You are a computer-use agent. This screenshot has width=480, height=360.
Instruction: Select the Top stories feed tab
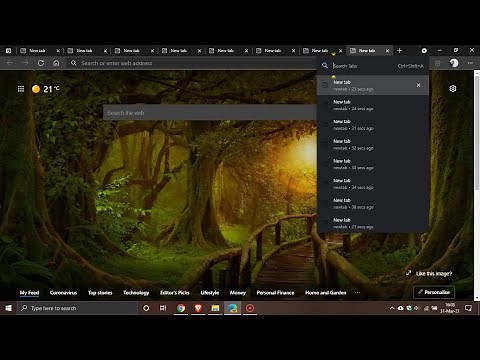[100, 293]
